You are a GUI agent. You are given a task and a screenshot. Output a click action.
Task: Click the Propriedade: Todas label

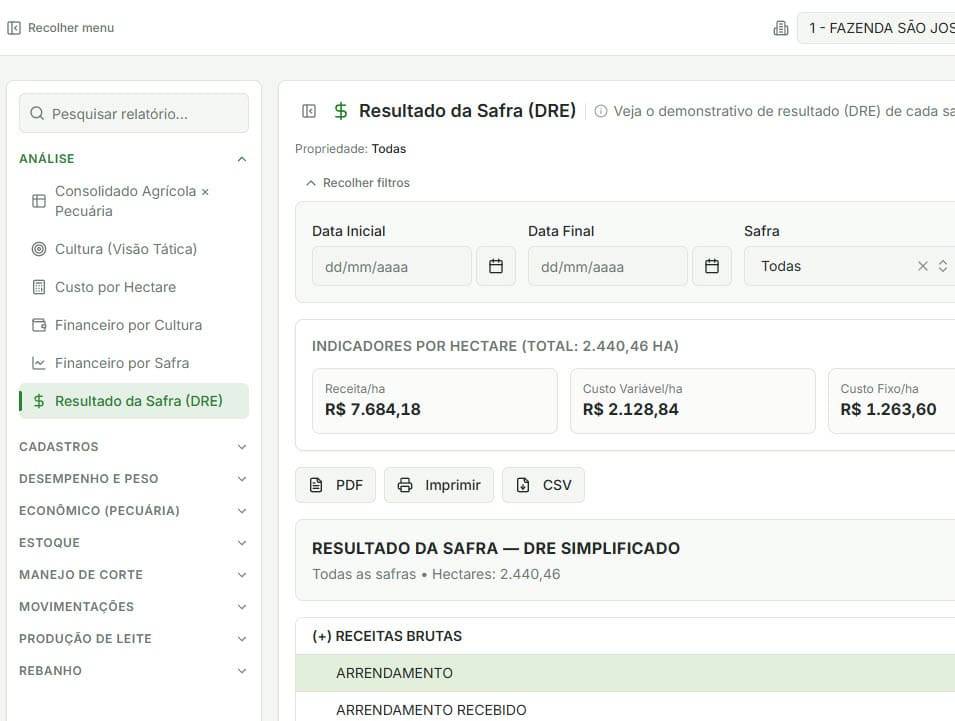point(350,149)
